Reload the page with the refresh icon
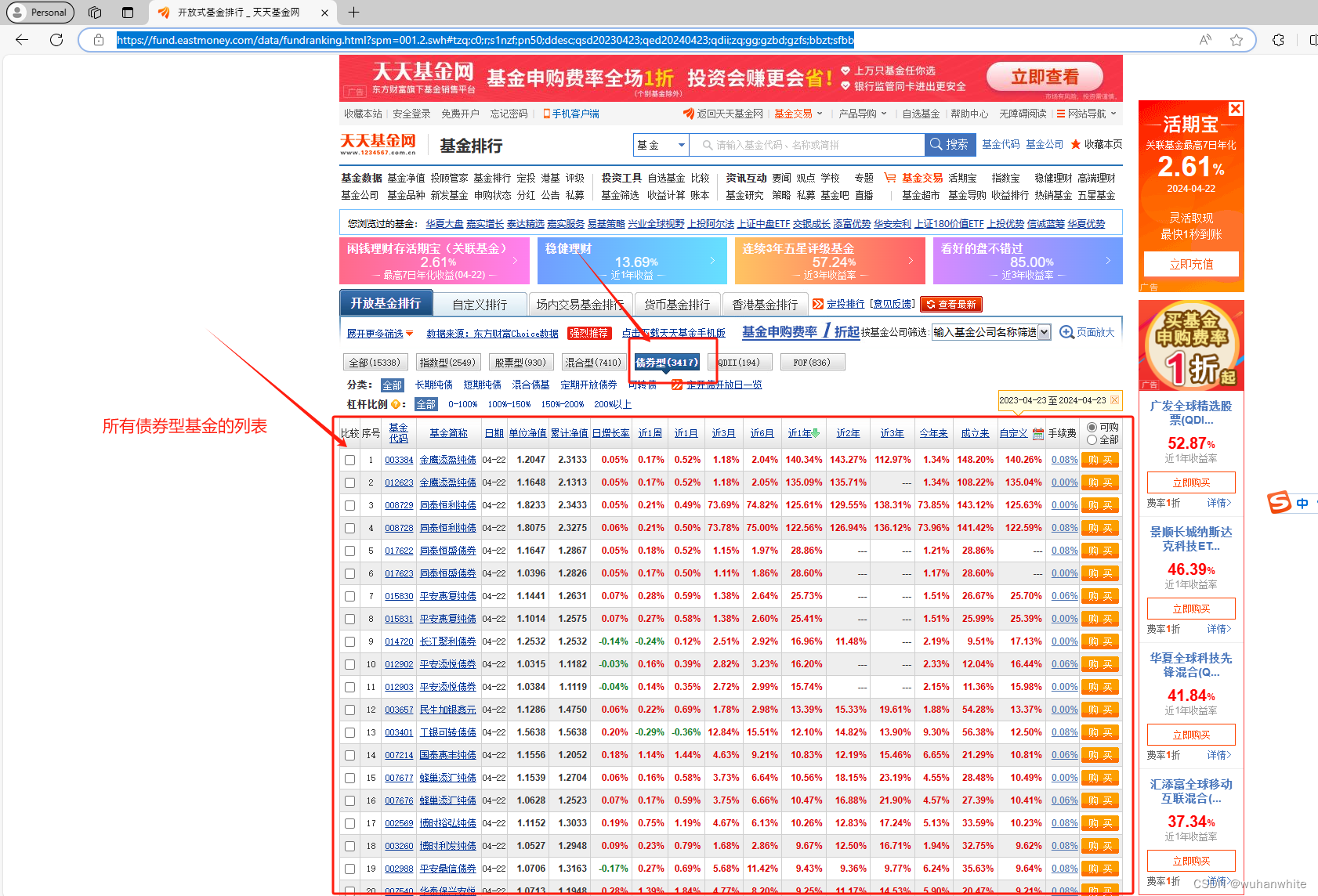 click(56, 40)
